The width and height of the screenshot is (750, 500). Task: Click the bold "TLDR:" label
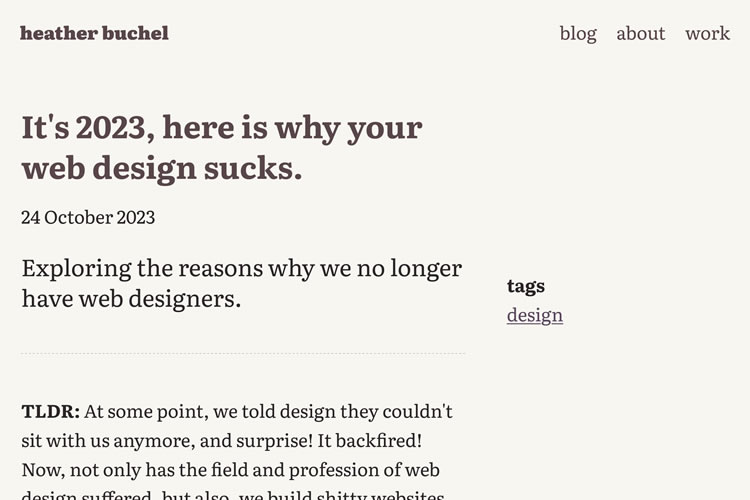51,411
